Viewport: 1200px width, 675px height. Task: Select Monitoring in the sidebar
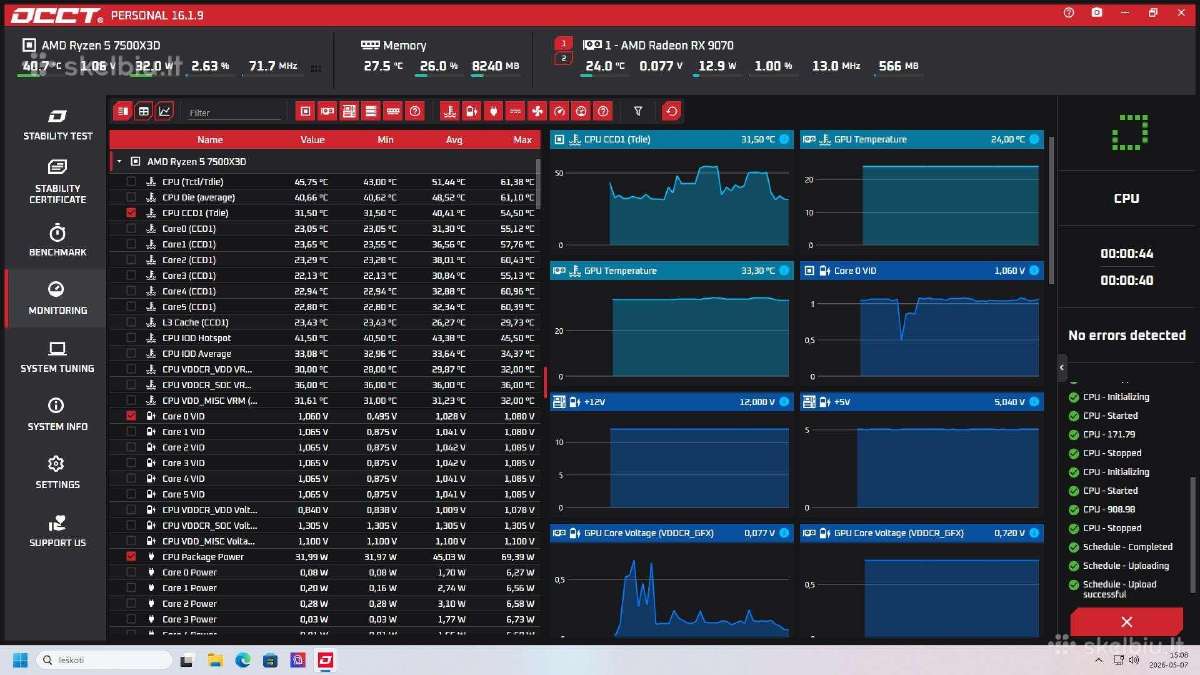tap(58, 298)
